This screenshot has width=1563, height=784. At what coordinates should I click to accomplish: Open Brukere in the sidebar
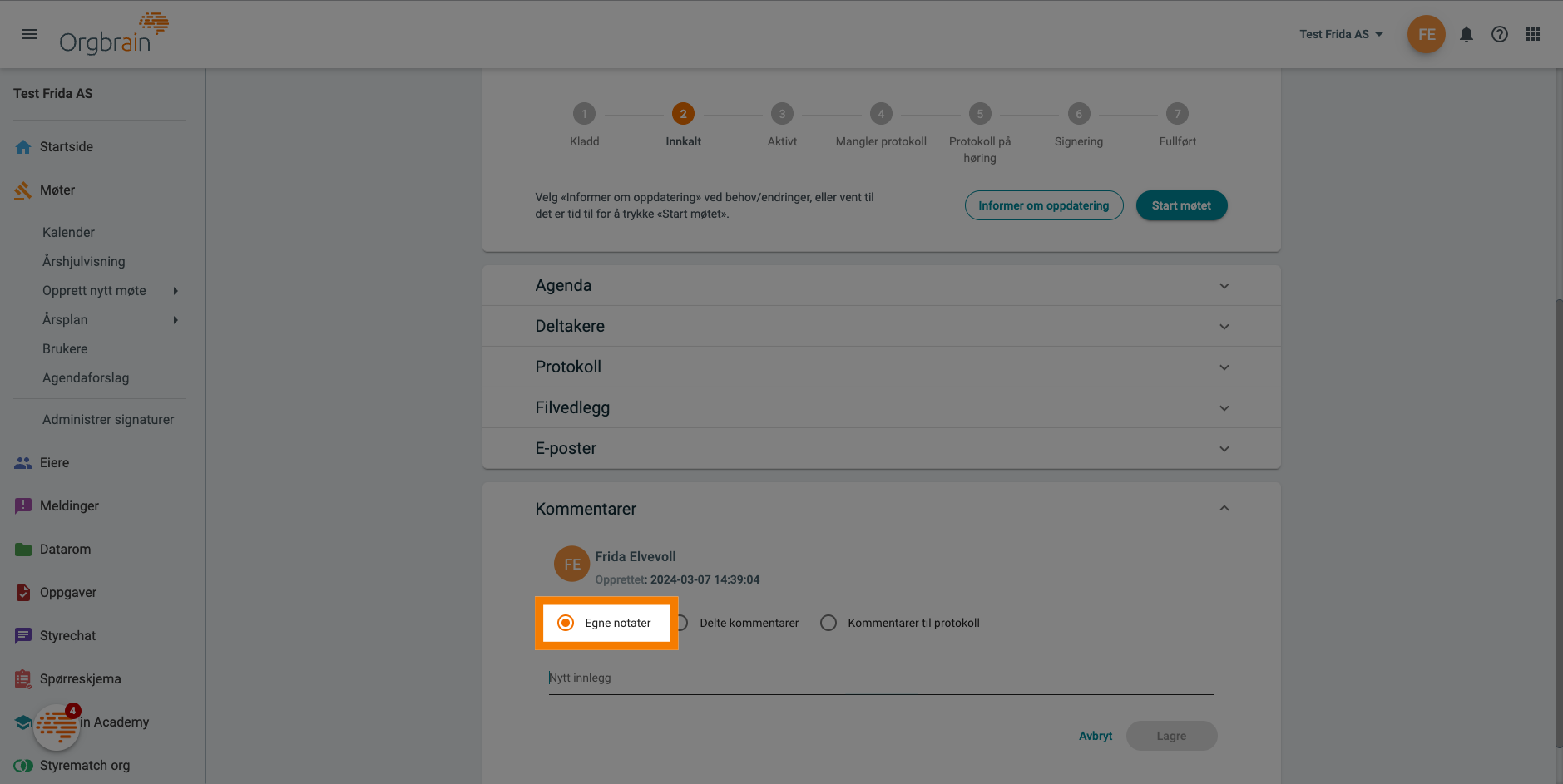(65, 349)
